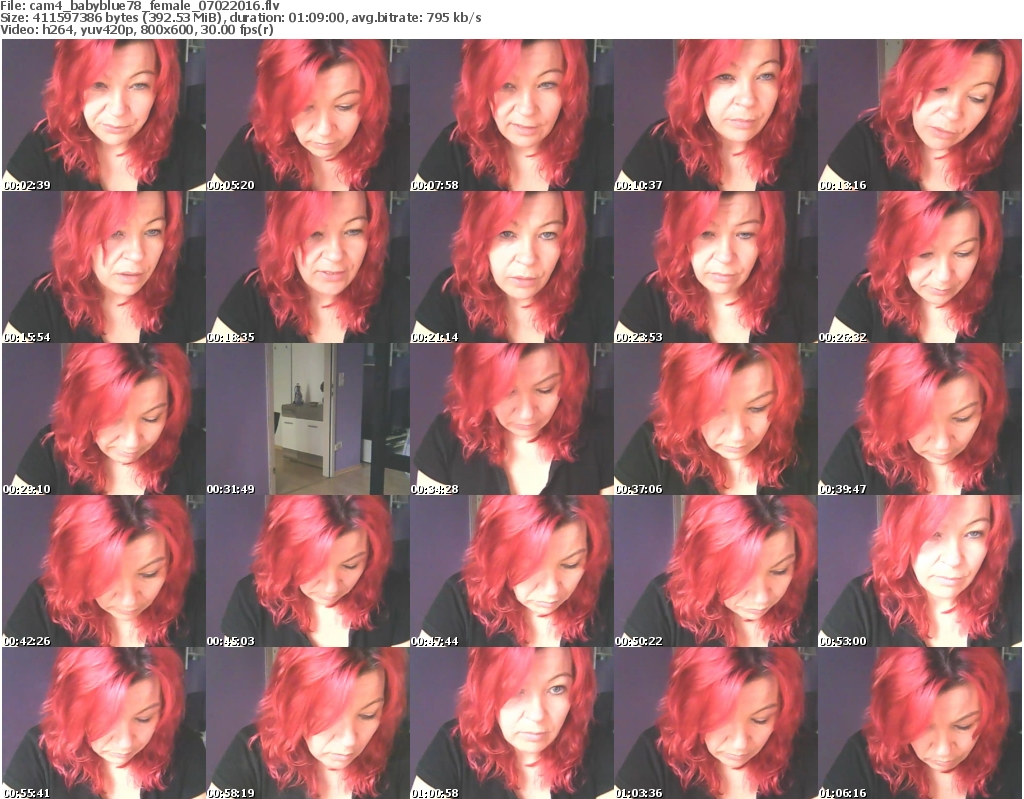Choose the thumbnail marked 00:50:22
The width and height of the screenshot is (1024, 799).
pos(716,572)
